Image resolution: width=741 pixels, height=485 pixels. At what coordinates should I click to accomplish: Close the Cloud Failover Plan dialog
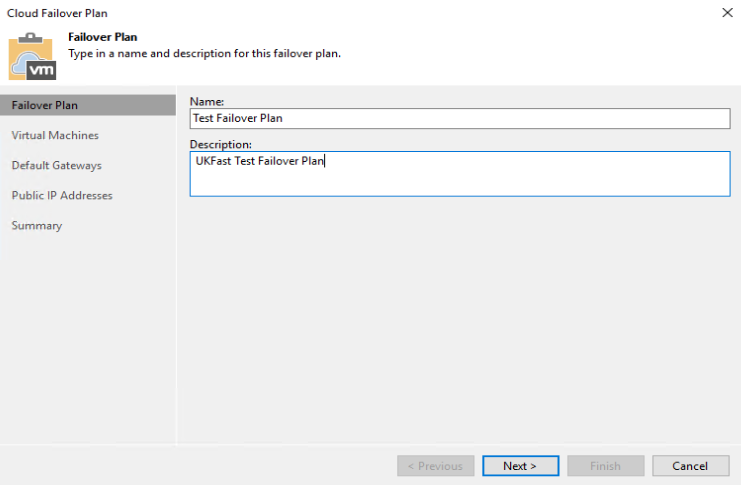tap(727, 13)
